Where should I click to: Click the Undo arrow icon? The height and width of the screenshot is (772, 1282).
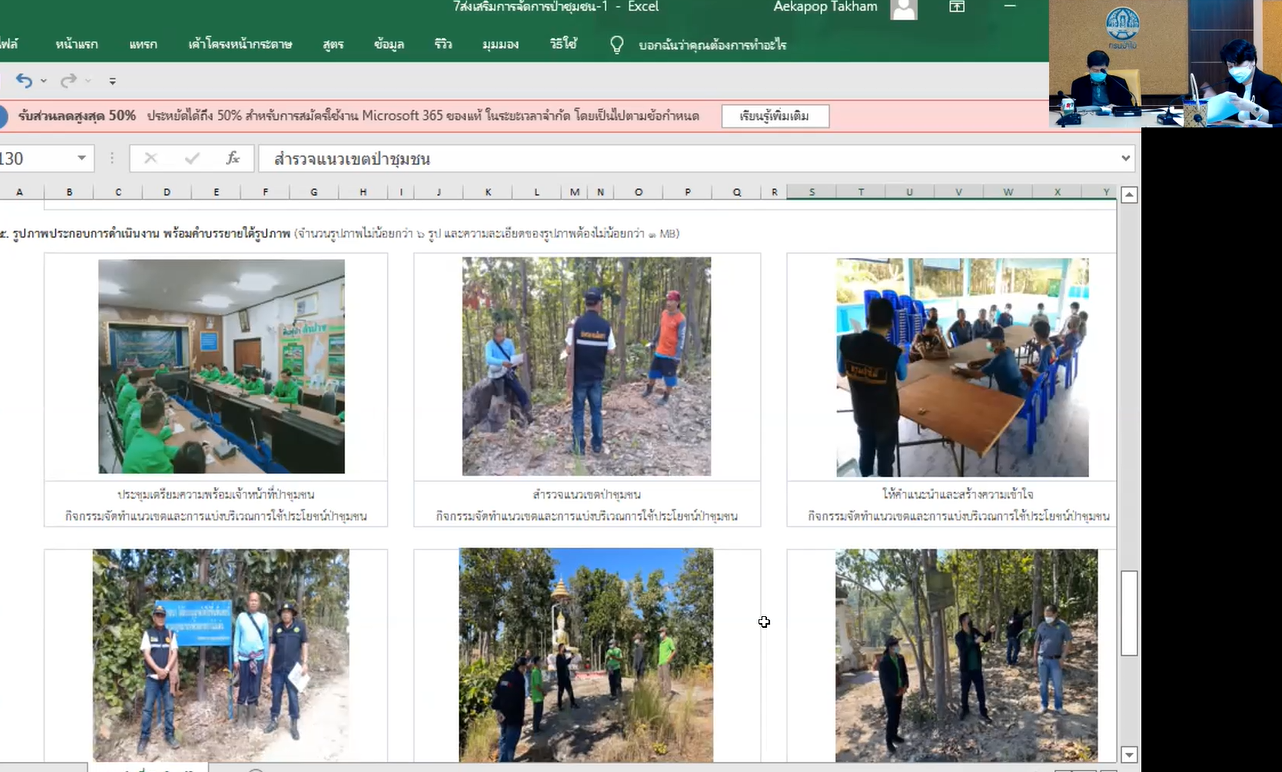point(24,80)
